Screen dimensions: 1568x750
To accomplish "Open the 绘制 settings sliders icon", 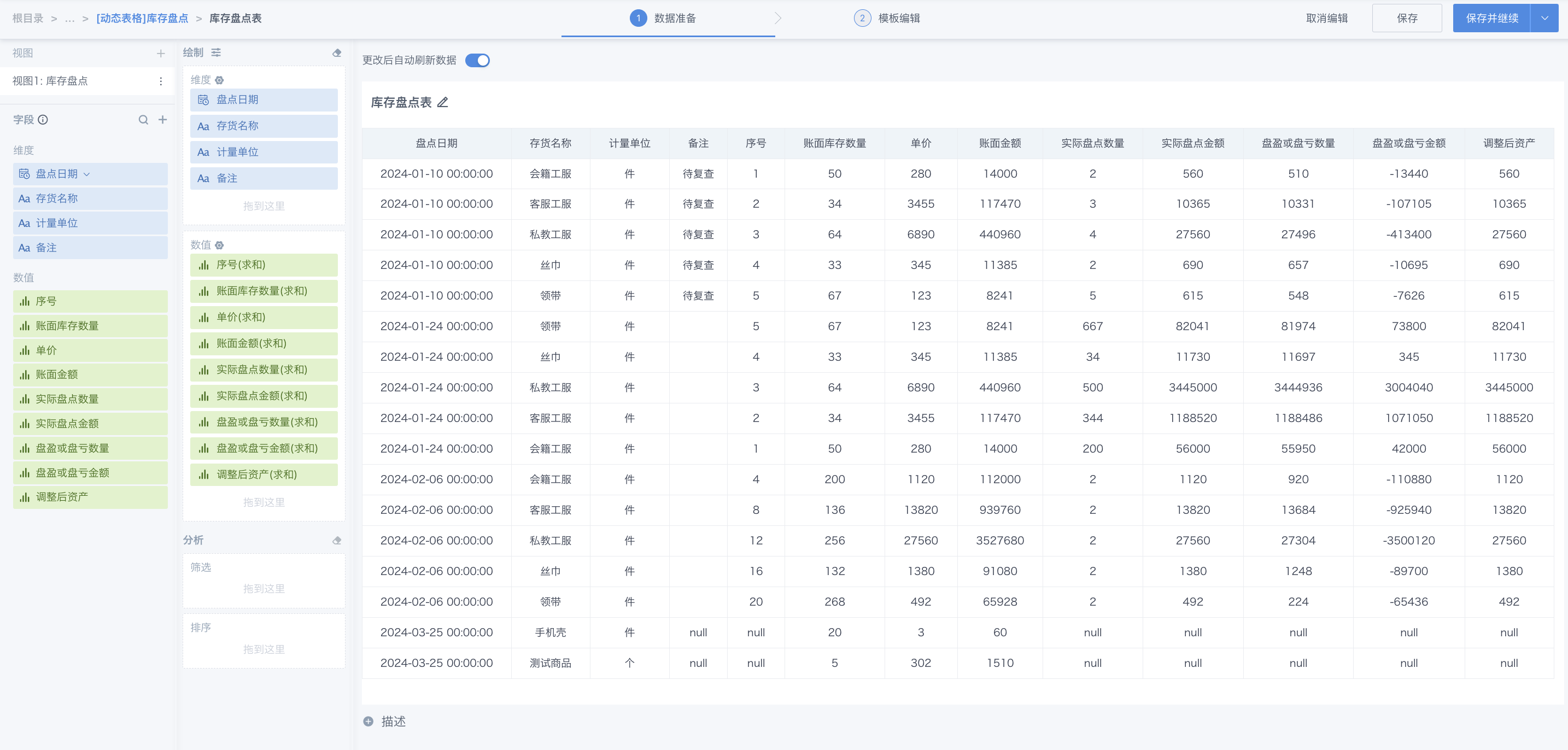I will pyautogui.click(x=216, y=53).
